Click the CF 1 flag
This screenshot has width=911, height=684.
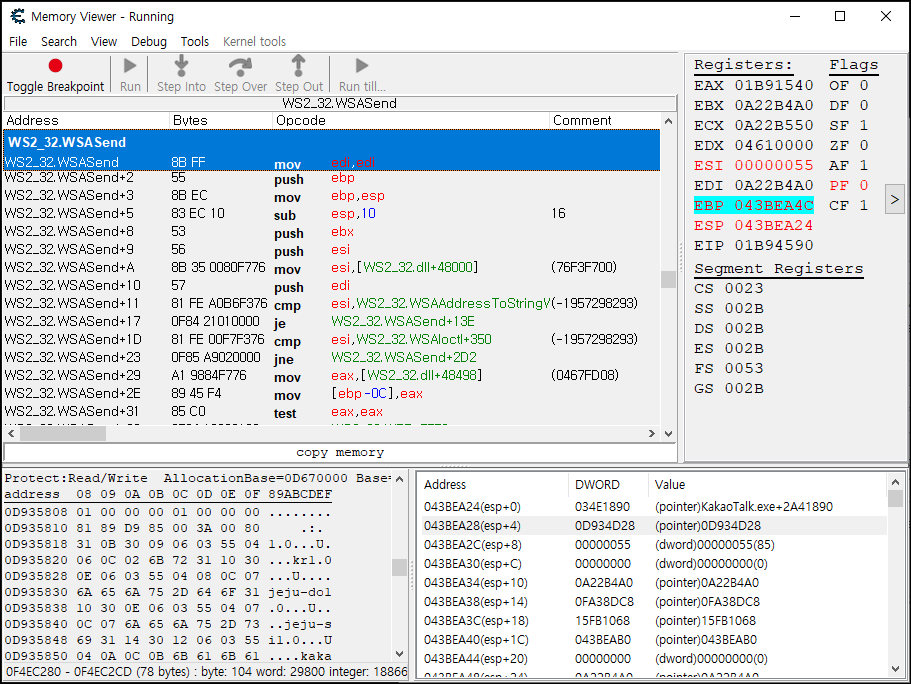[849, 206]
